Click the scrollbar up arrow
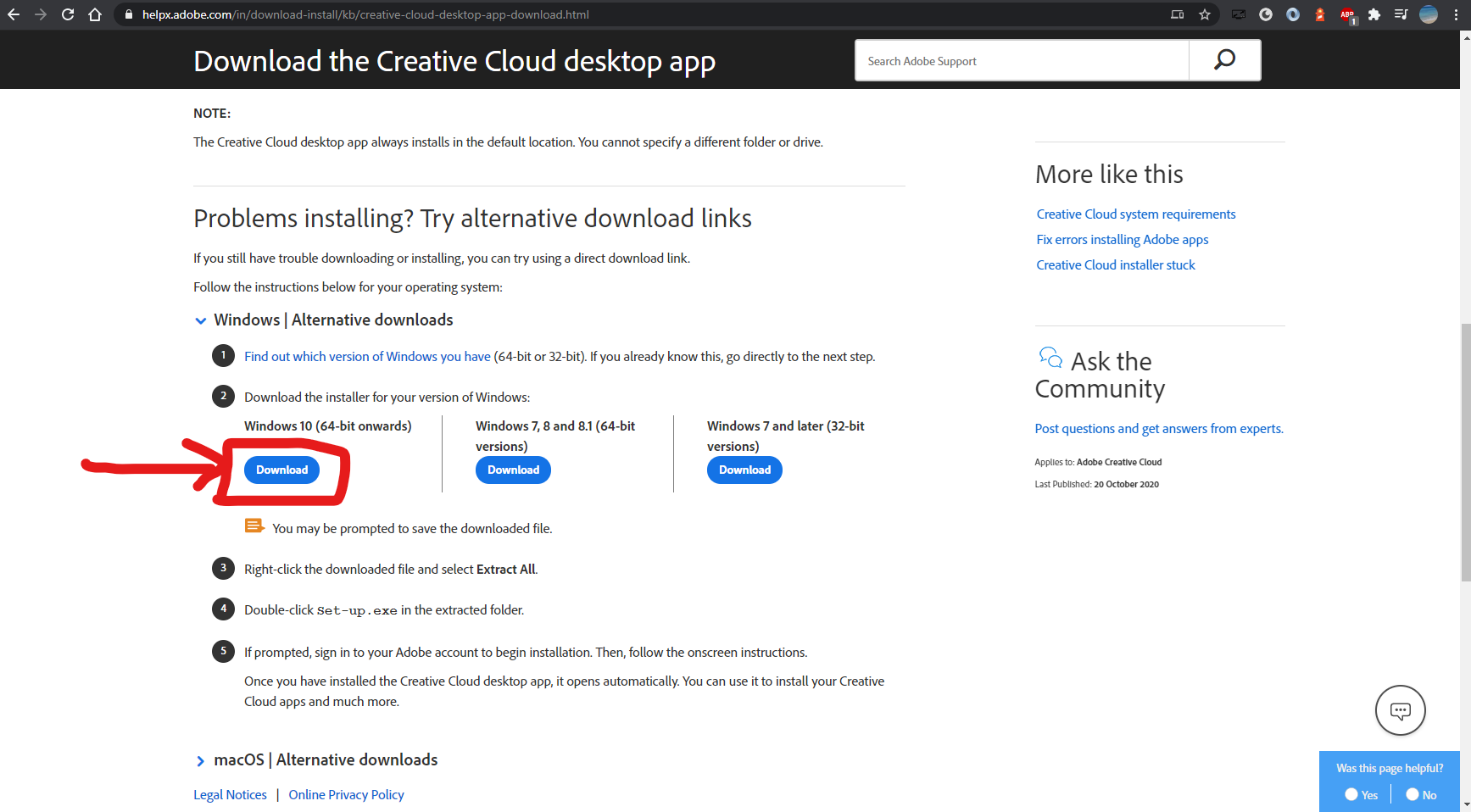The height and width of the screenshot is (812, 1471). click(1465, 37)
